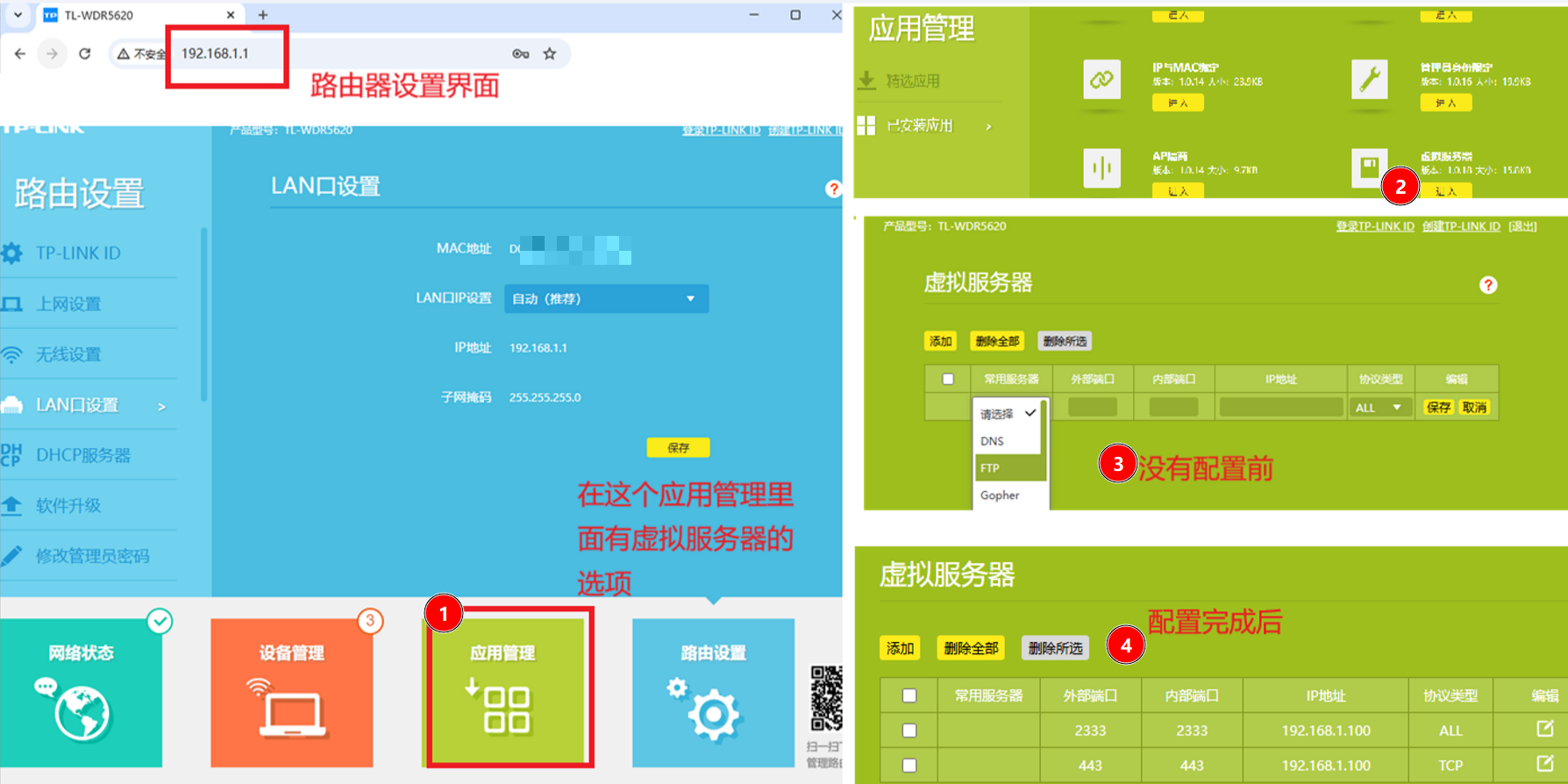
Task: Click the edit icon for port 2333 row
Action: [1544, 729]
